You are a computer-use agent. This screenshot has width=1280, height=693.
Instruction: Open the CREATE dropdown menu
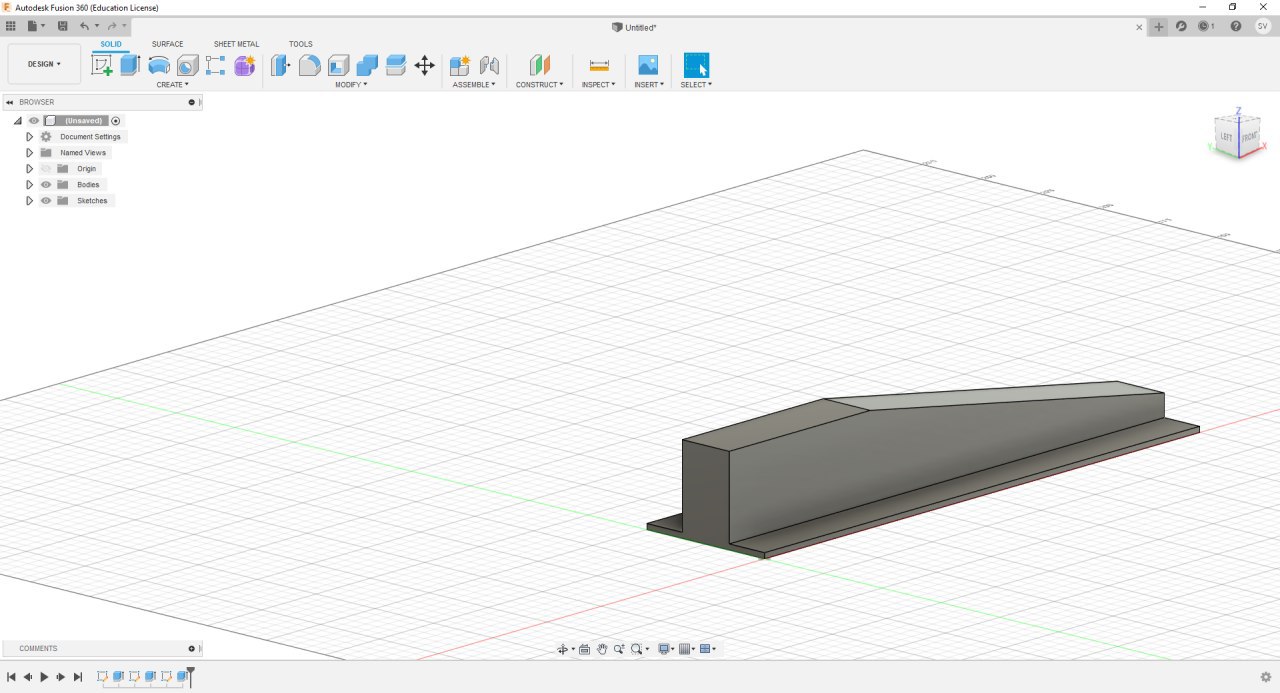172,85
